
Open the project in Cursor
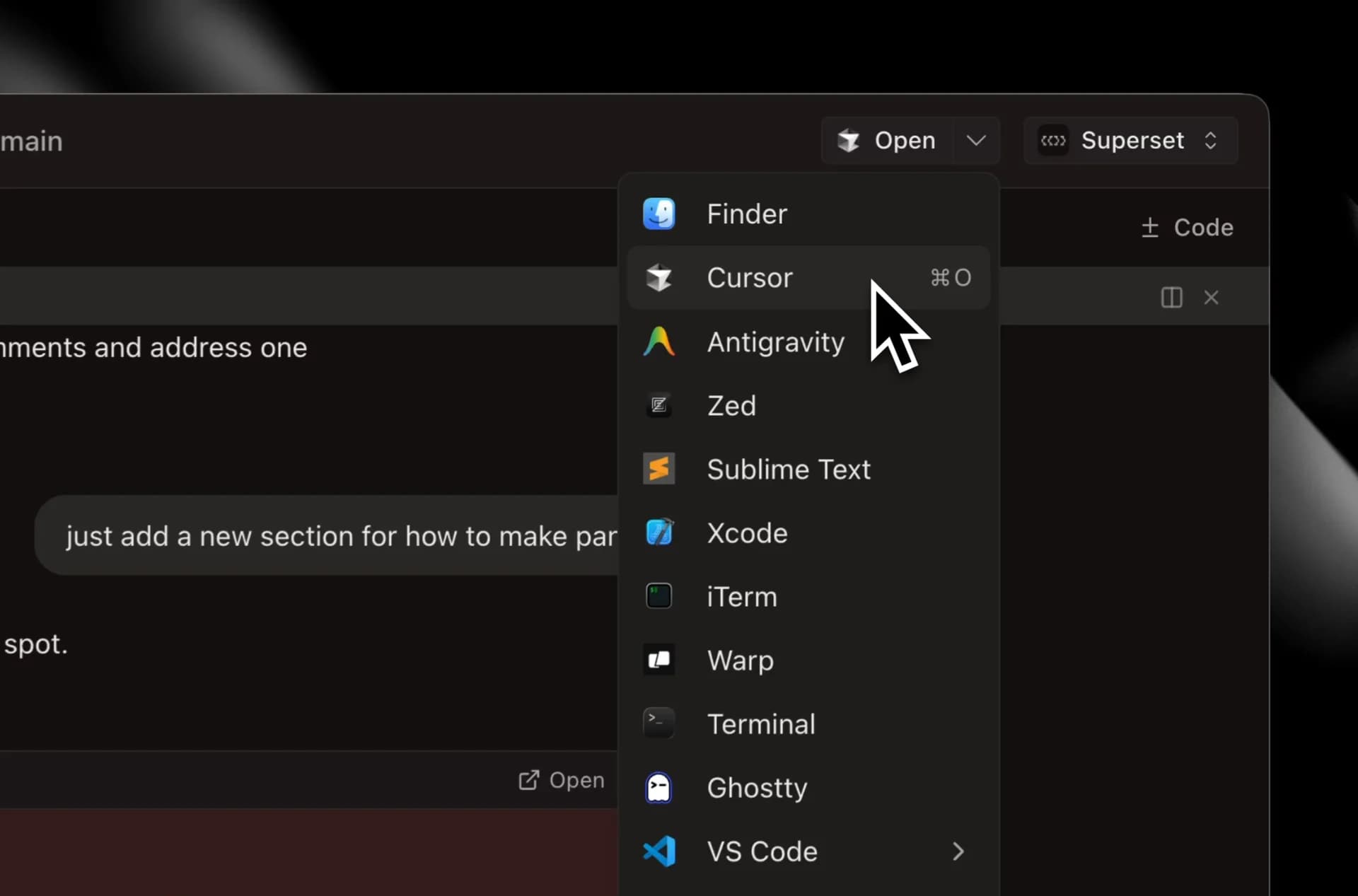(750, 278)
